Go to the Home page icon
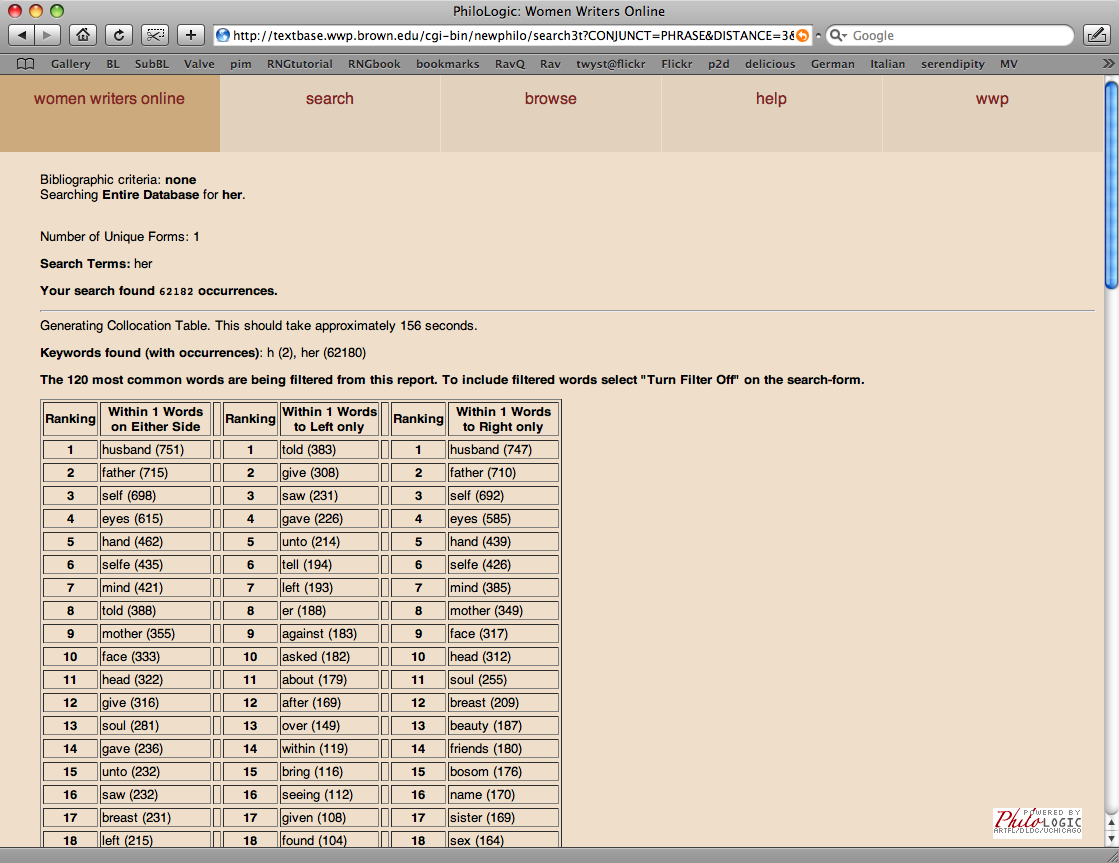 [83, 35]
